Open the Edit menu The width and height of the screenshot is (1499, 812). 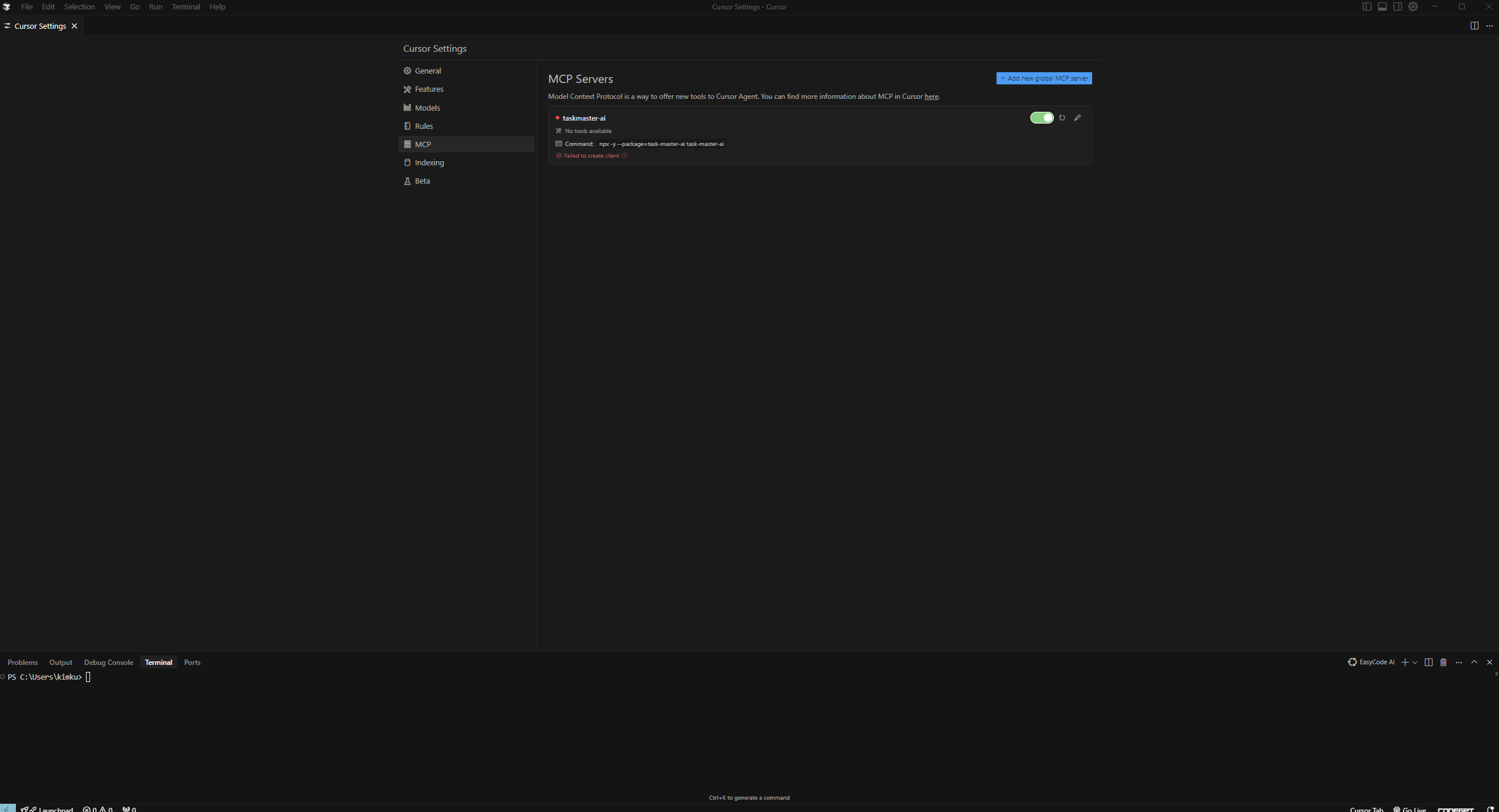click(x=48, y=7)
